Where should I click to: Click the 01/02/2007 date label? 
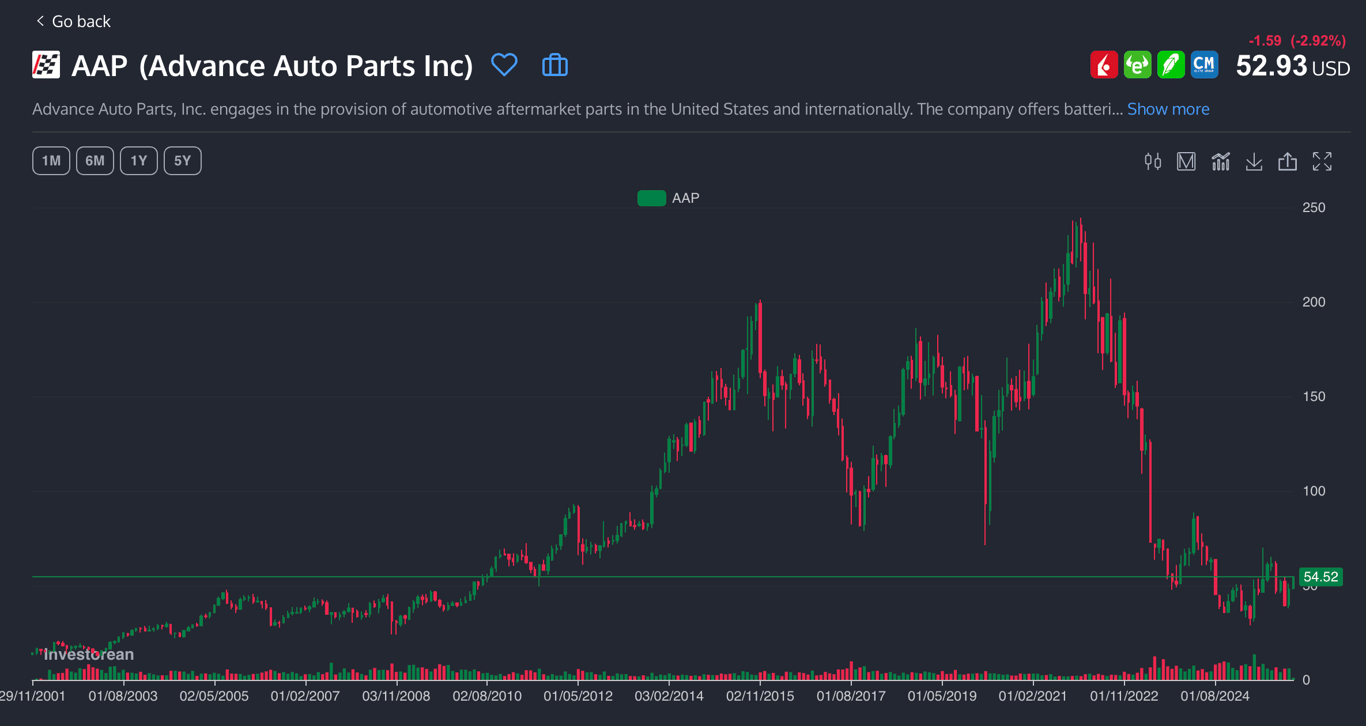[305, 696]
